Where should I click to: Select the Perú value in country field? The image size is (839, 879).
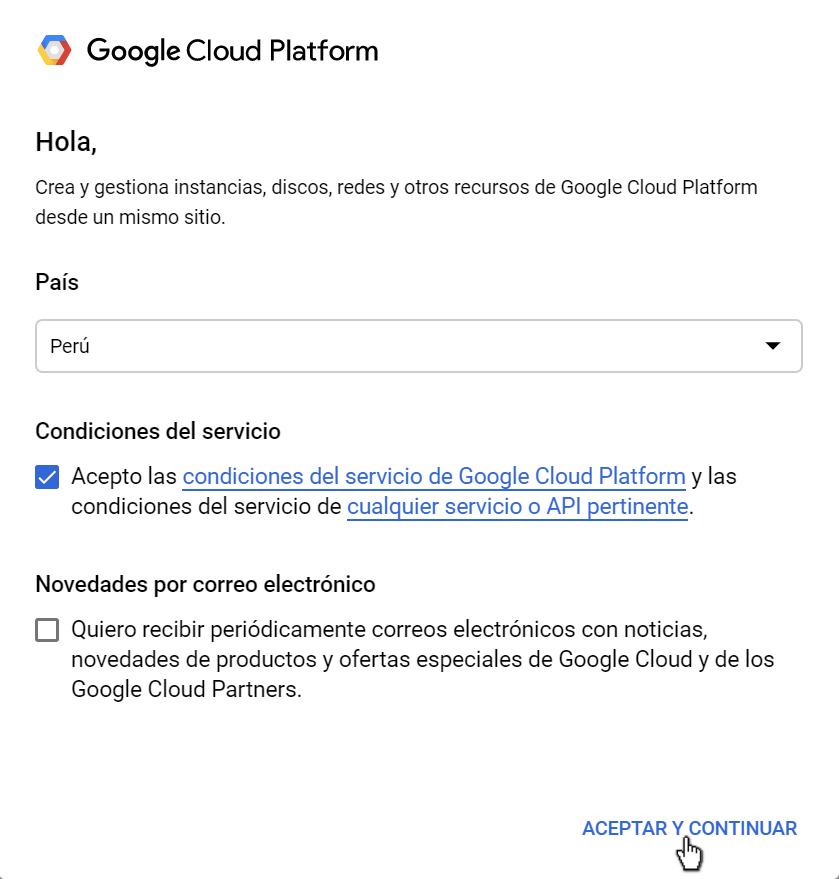(69, 346)
